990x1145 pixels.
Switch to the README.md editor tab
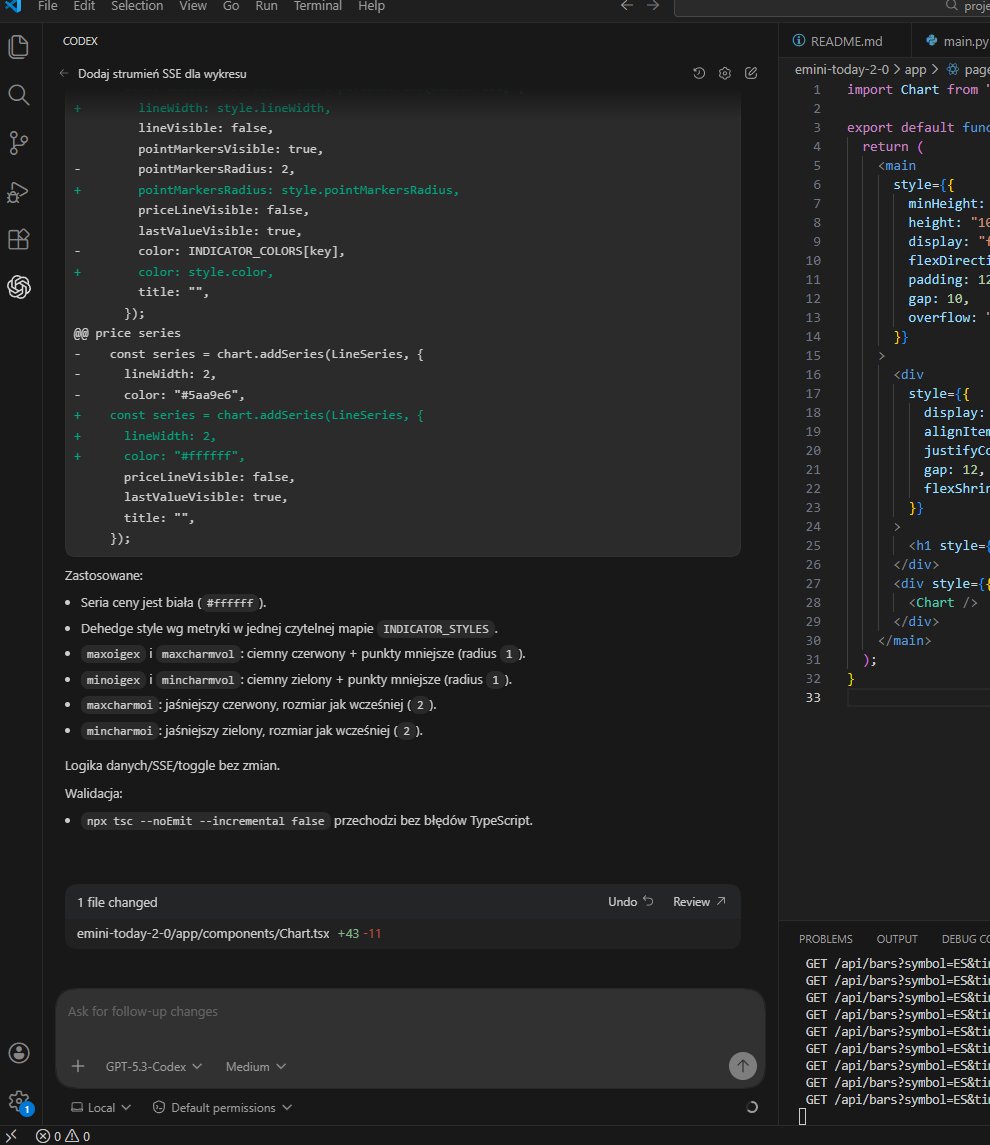pyautogui.click(x=845, y=42)
